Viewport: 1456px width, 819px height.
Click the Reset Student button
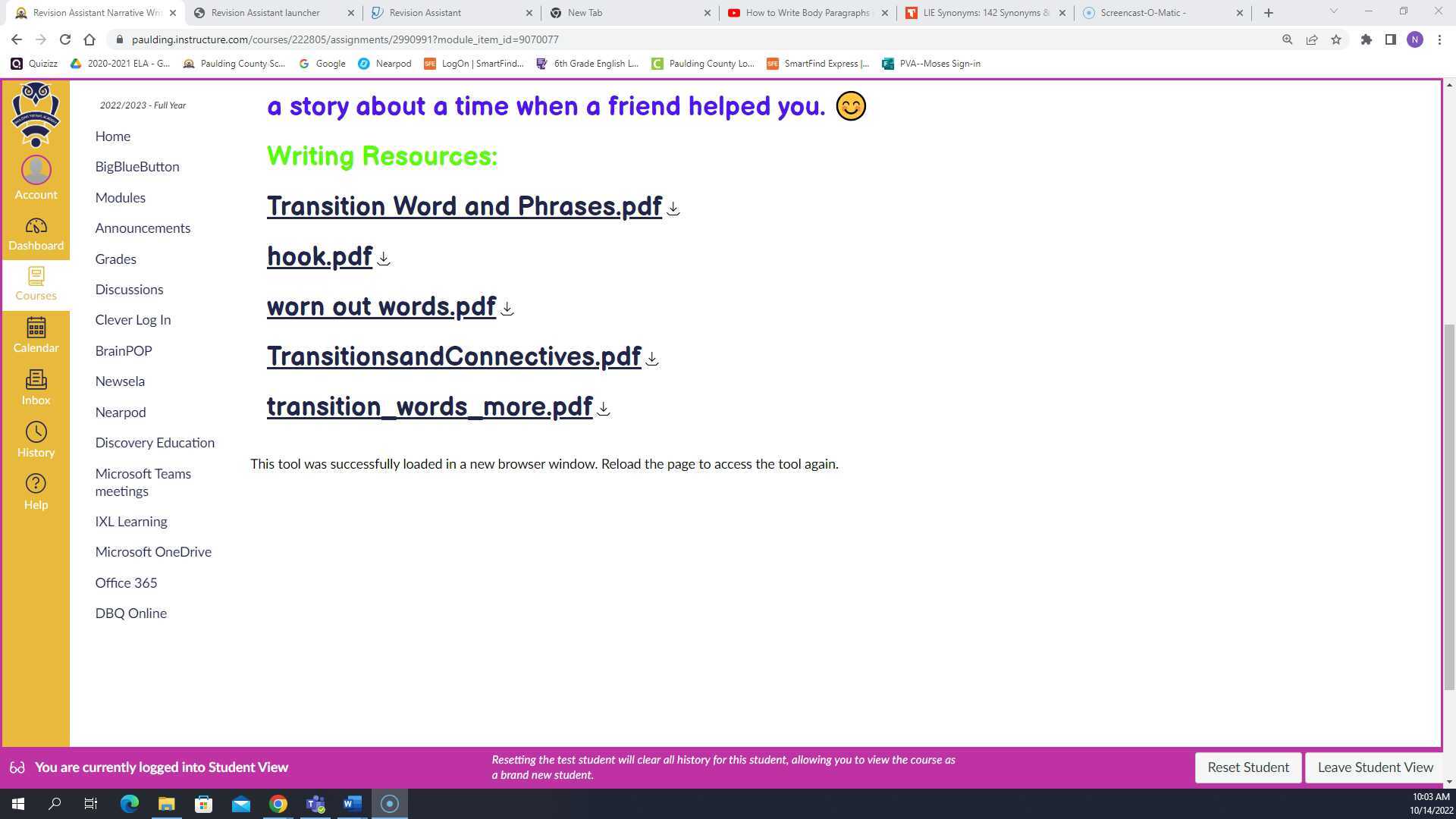point(1247,767)
